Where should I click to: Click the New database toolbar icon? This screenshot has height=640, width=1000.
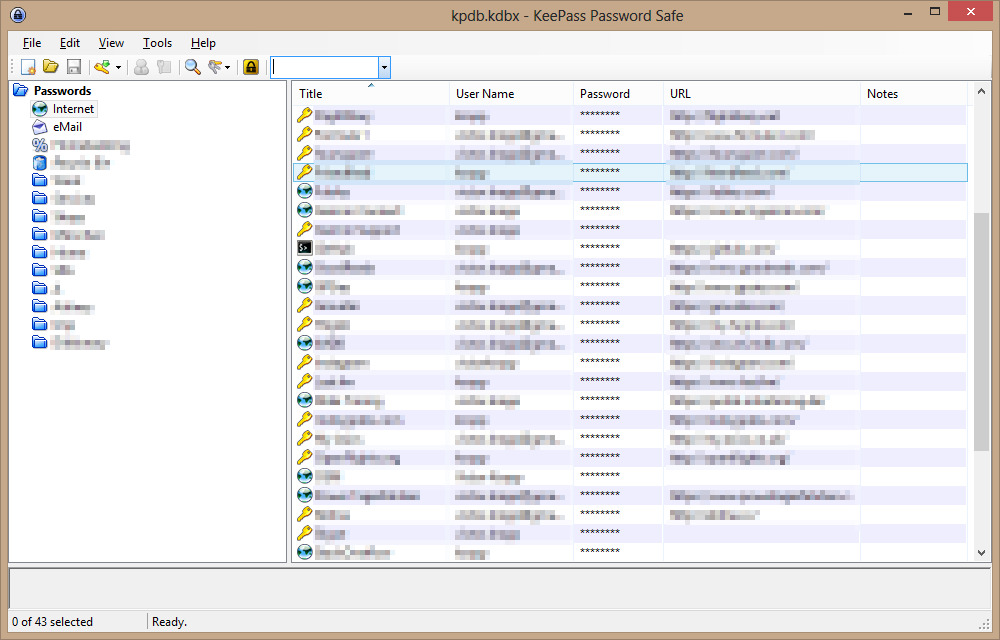coord(29,67)
